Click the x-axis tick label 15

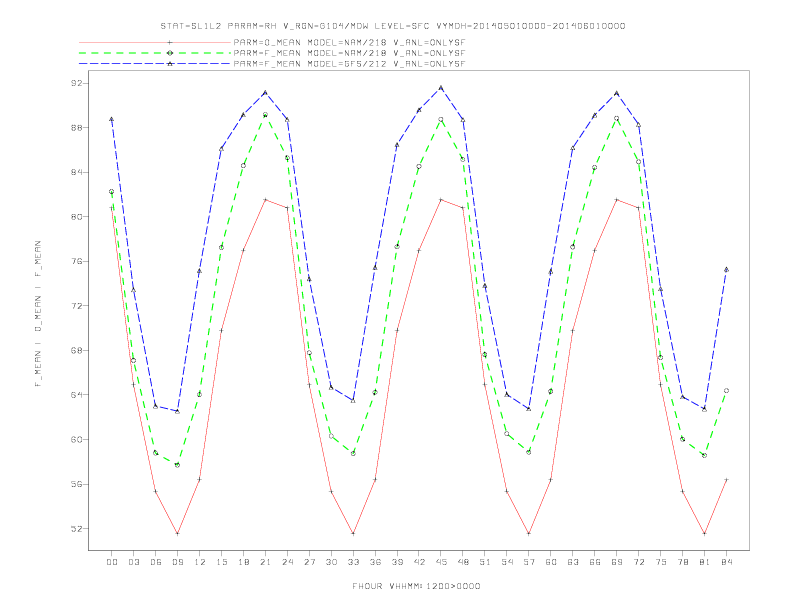(222, 562)
